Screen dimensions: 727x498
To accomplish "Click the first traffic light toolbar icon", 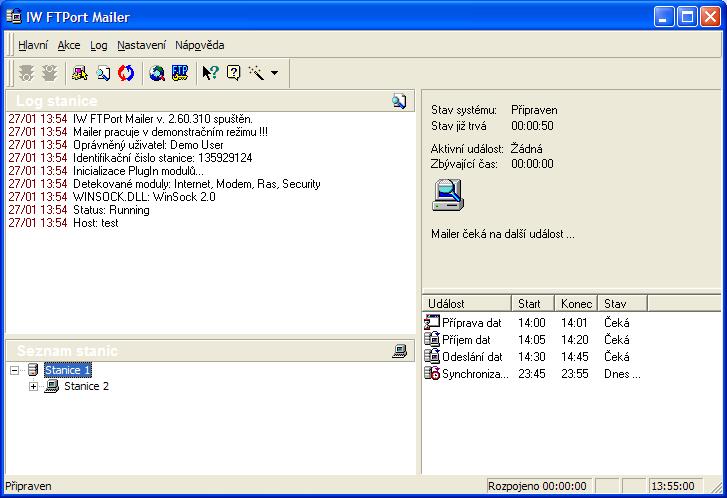I will (26, 72).
